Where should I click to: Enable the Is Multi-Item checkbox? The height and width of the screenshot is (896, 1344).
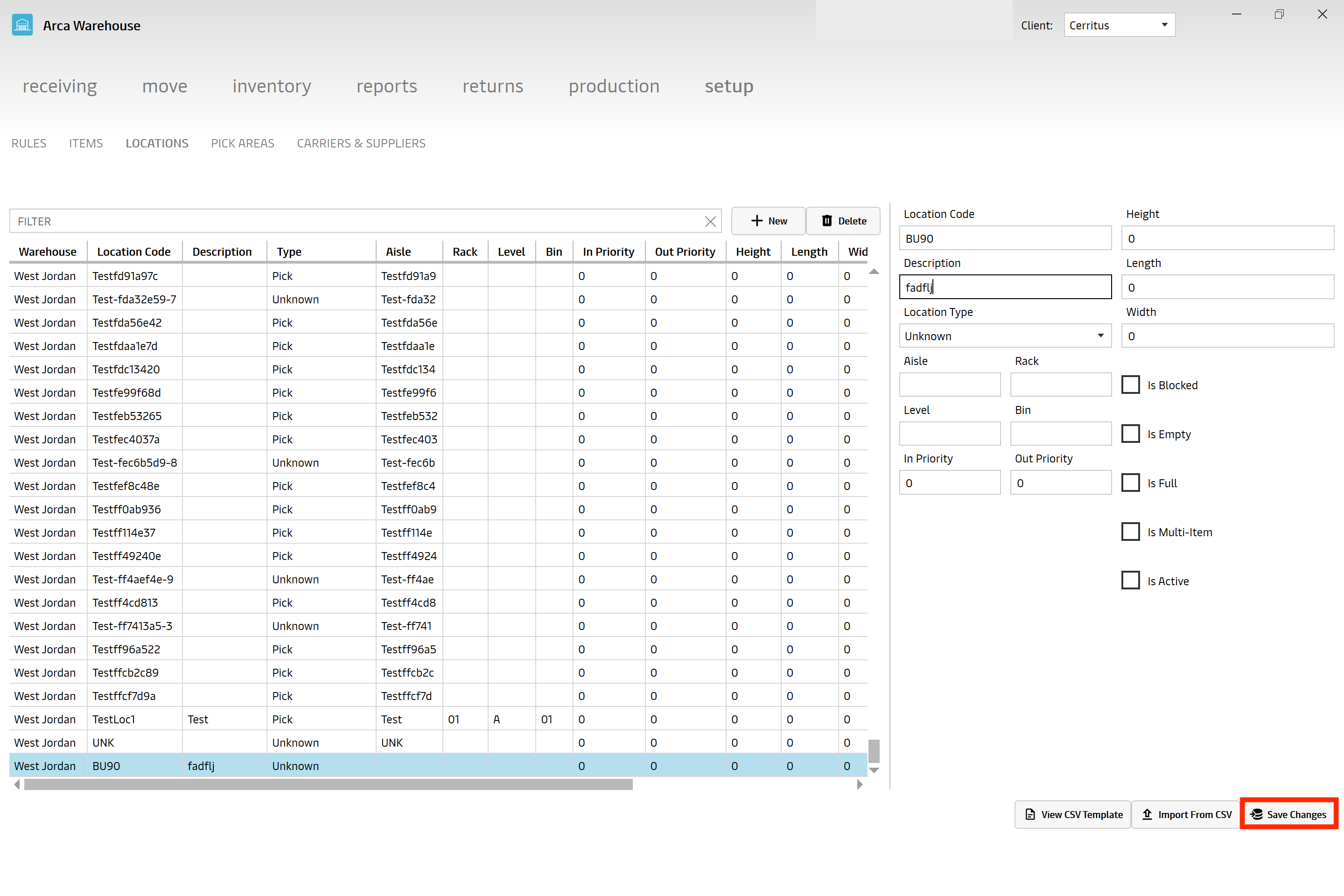click(x=1130, y=532)
